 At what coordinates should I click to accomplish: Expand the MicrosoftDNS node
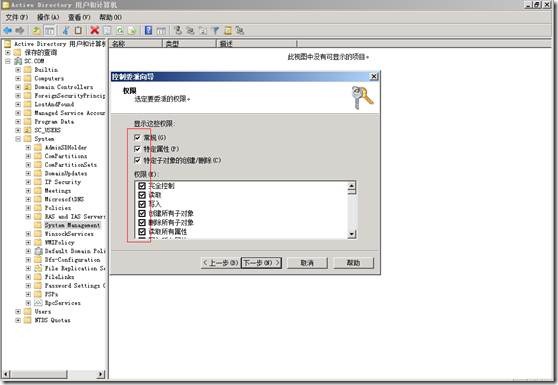pyautogui.click(x=28, y=199)
